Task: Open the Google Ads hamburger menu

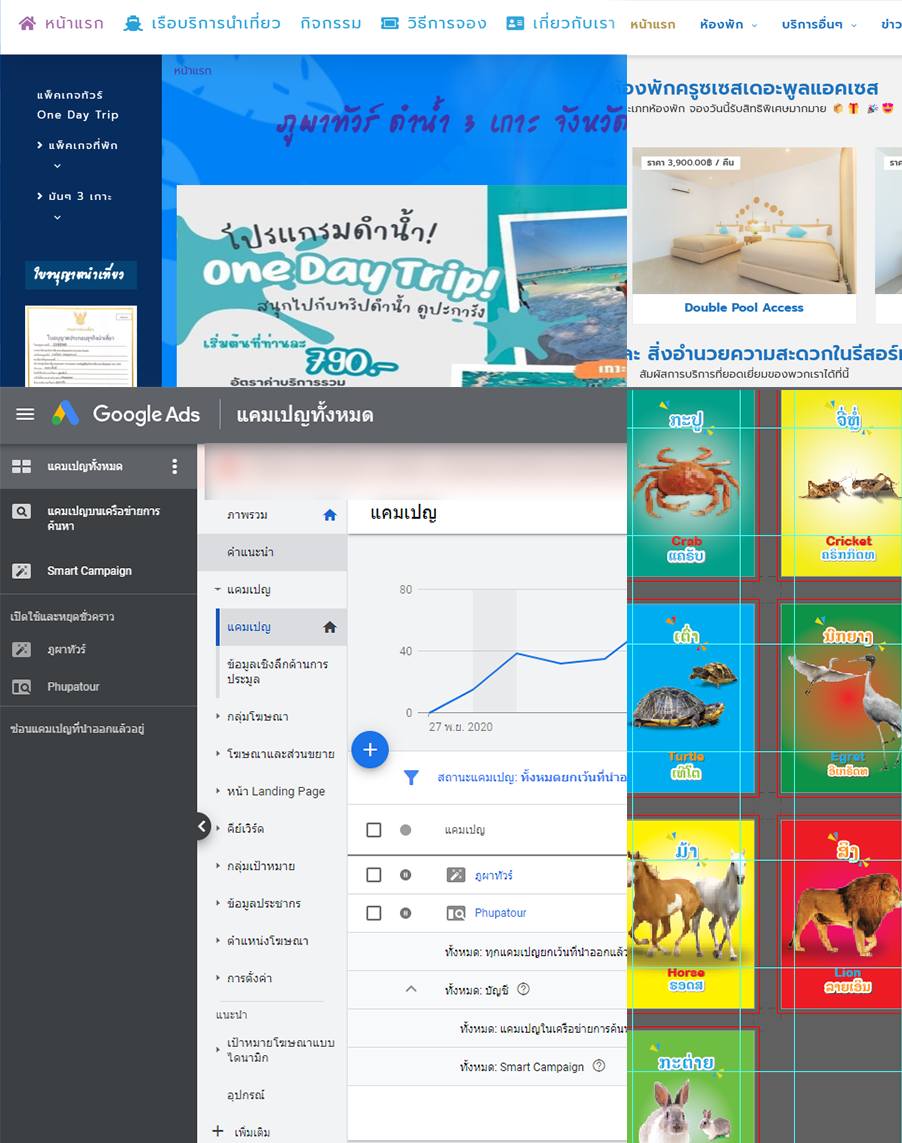Action: [x=25, y=415]
